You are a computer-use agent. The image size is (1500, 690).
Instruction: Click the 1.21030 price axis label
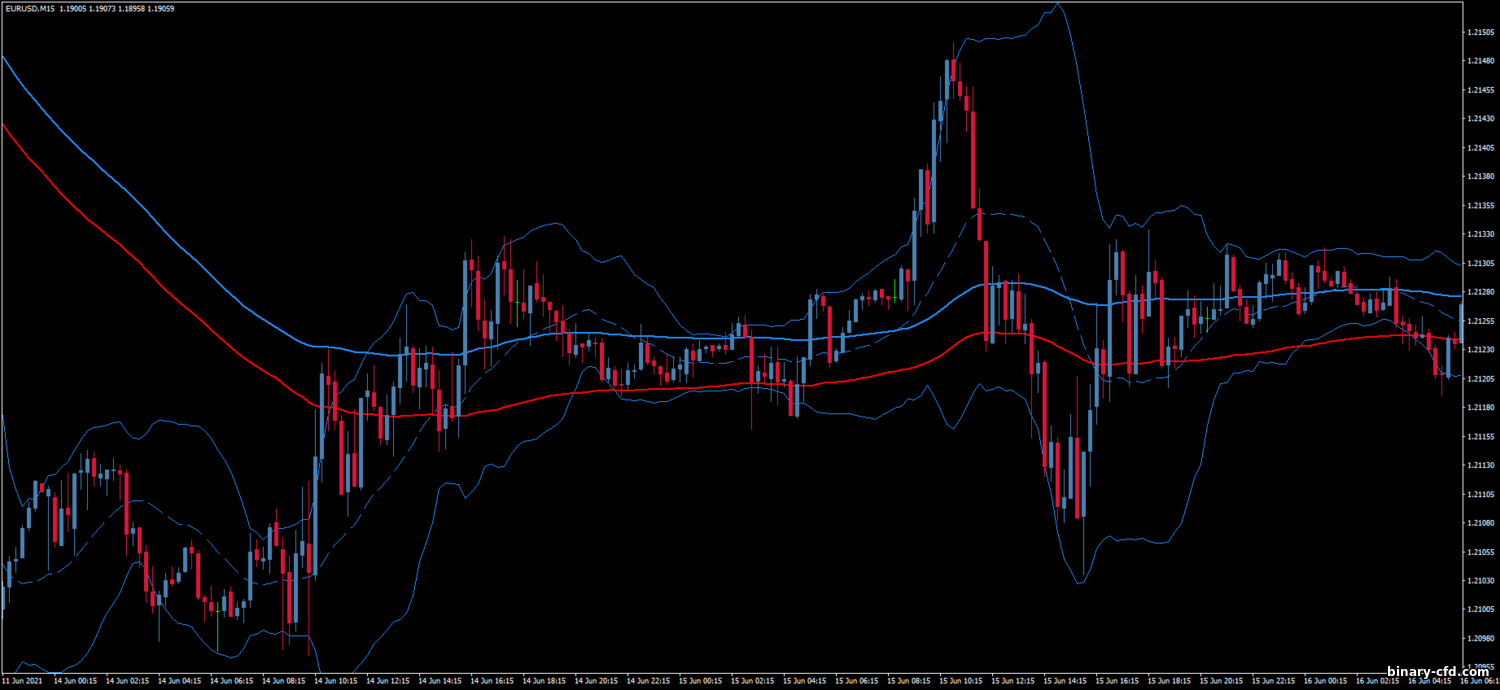click(1480, 581)
